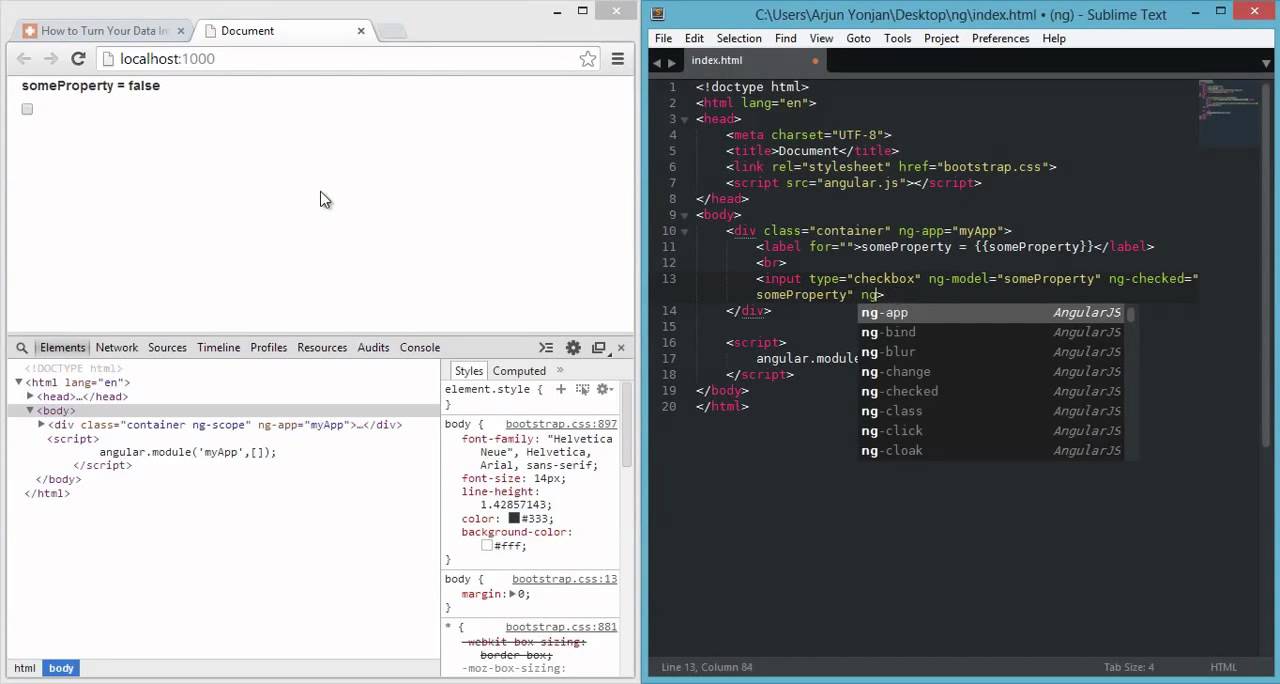1280x684 pixels.
Task: Click the #333 color swatch
Action: point(514,519)
